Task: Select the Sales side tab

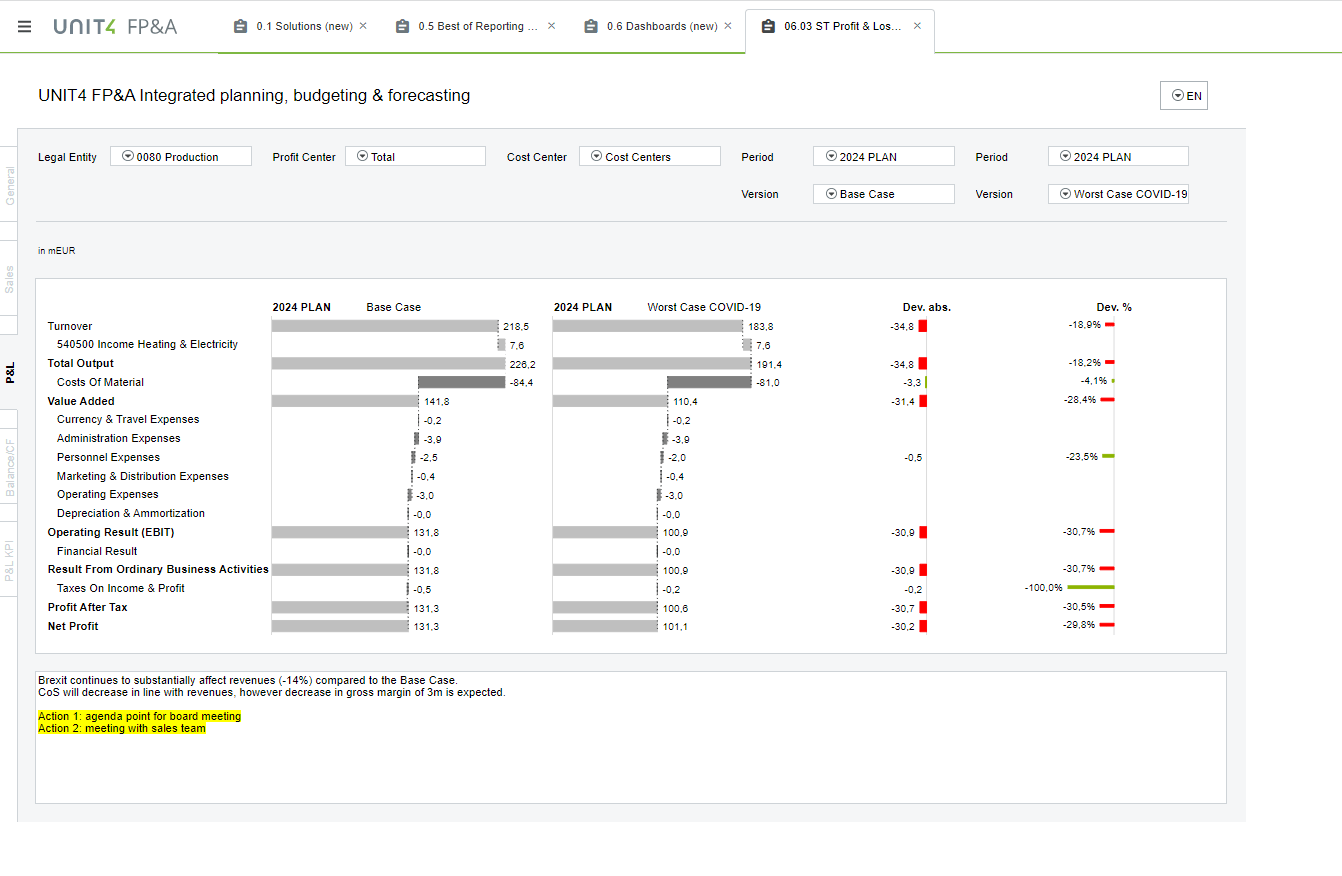Action: [10, 278]
